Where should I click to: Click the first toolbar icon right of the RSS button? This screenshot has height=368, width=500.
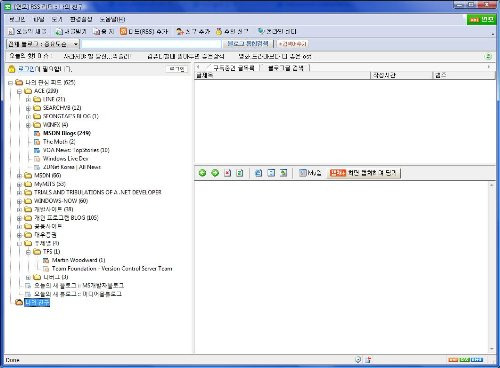180,31
